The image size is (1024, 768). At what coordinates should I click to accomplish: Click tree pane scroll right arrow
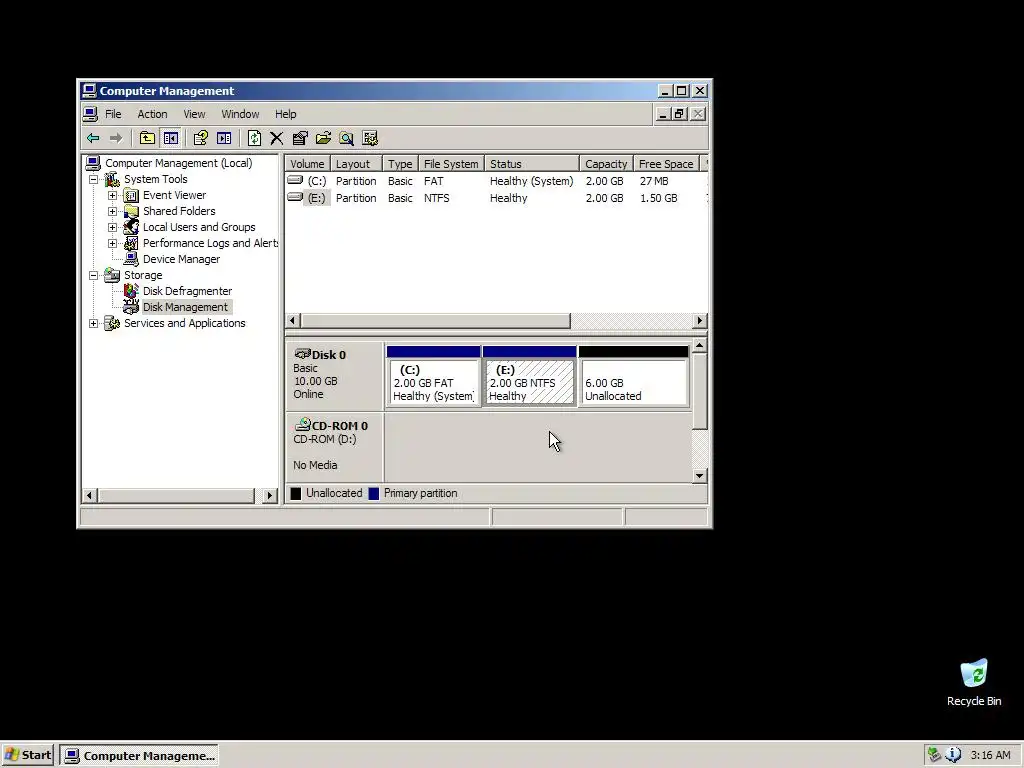click(270, 496)
